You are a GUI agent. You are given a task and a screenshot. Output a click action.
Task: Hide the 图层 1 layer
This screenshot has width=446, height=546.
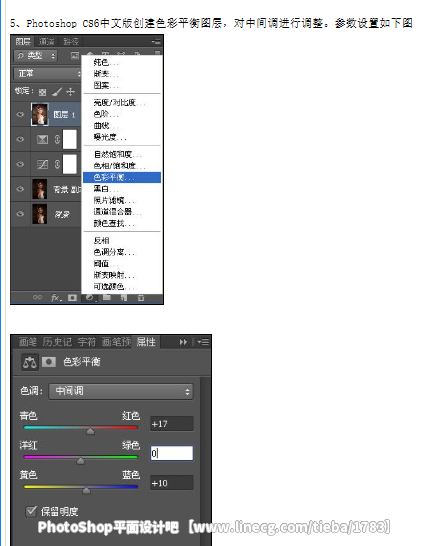20,114
